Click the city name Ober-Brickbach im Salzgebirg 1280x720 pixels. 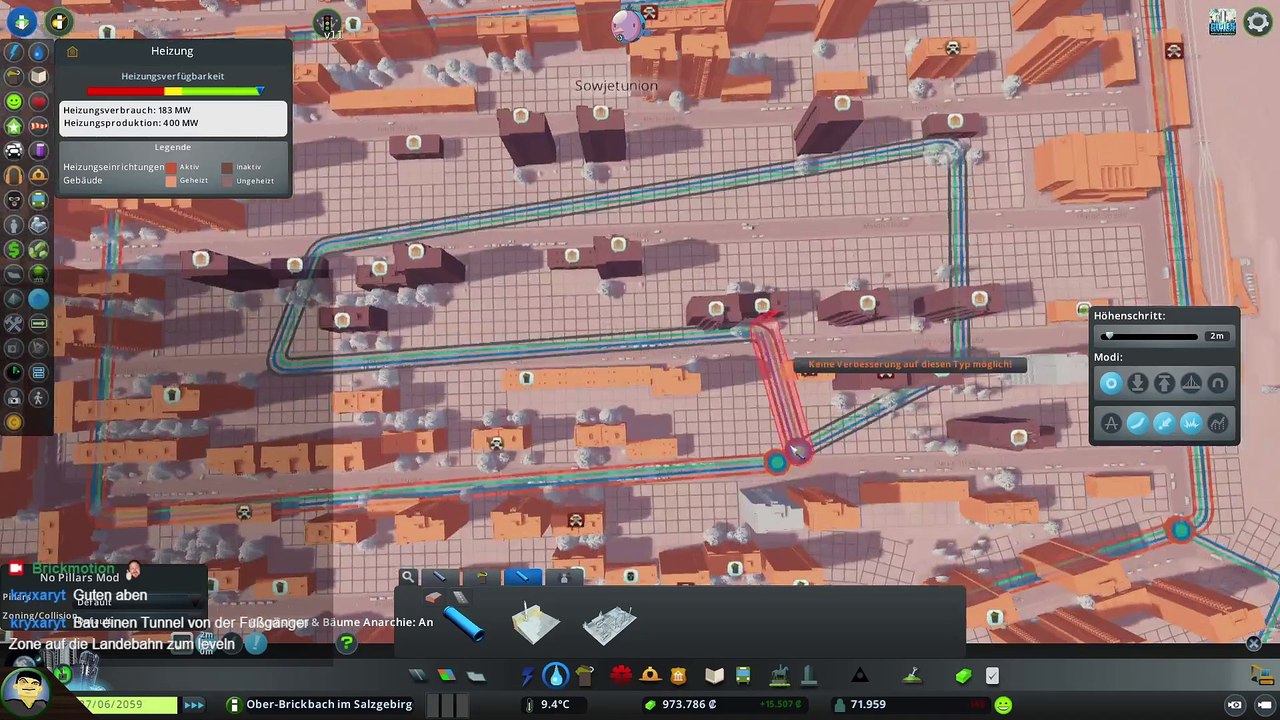pyautogui.click(x=330, y=704)
